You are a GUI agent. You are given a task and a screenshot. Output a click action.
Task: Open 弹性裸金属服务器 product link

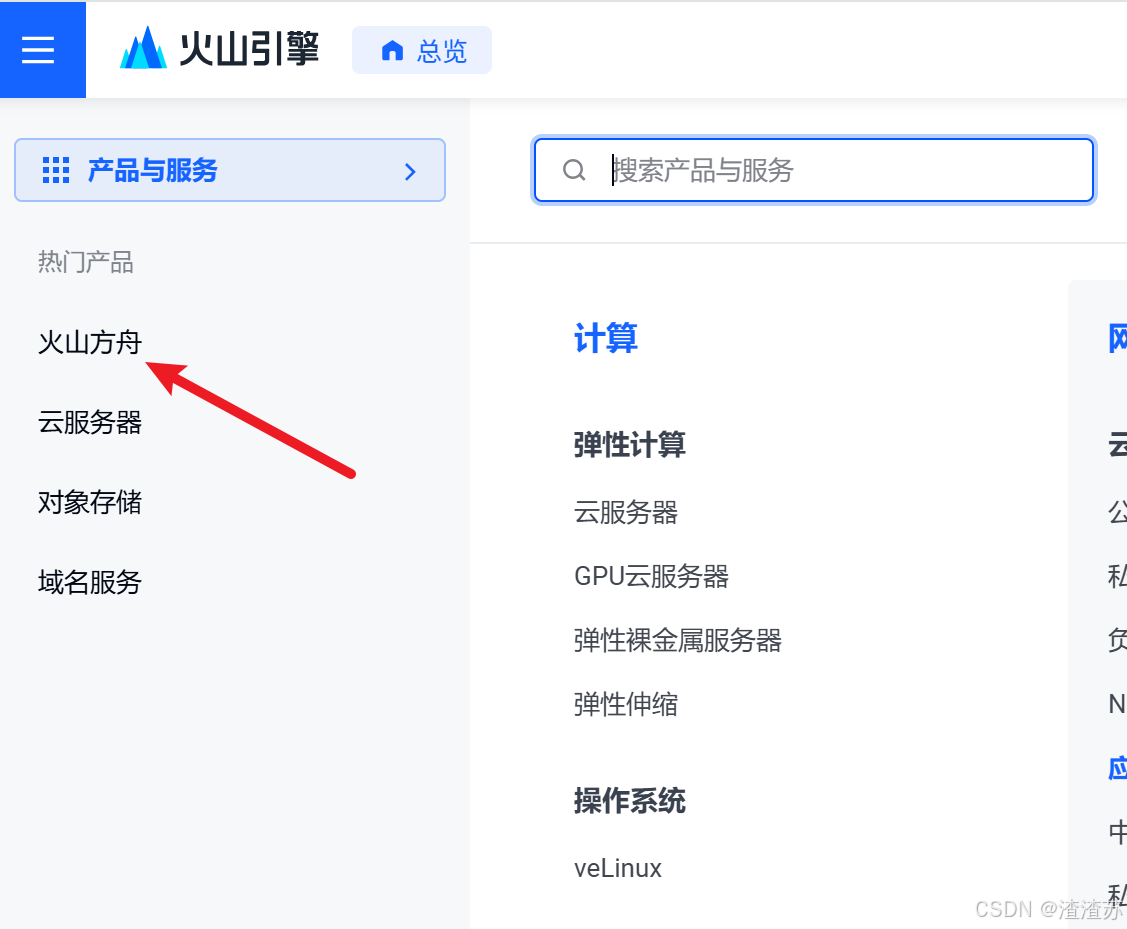tap(678, 640)
